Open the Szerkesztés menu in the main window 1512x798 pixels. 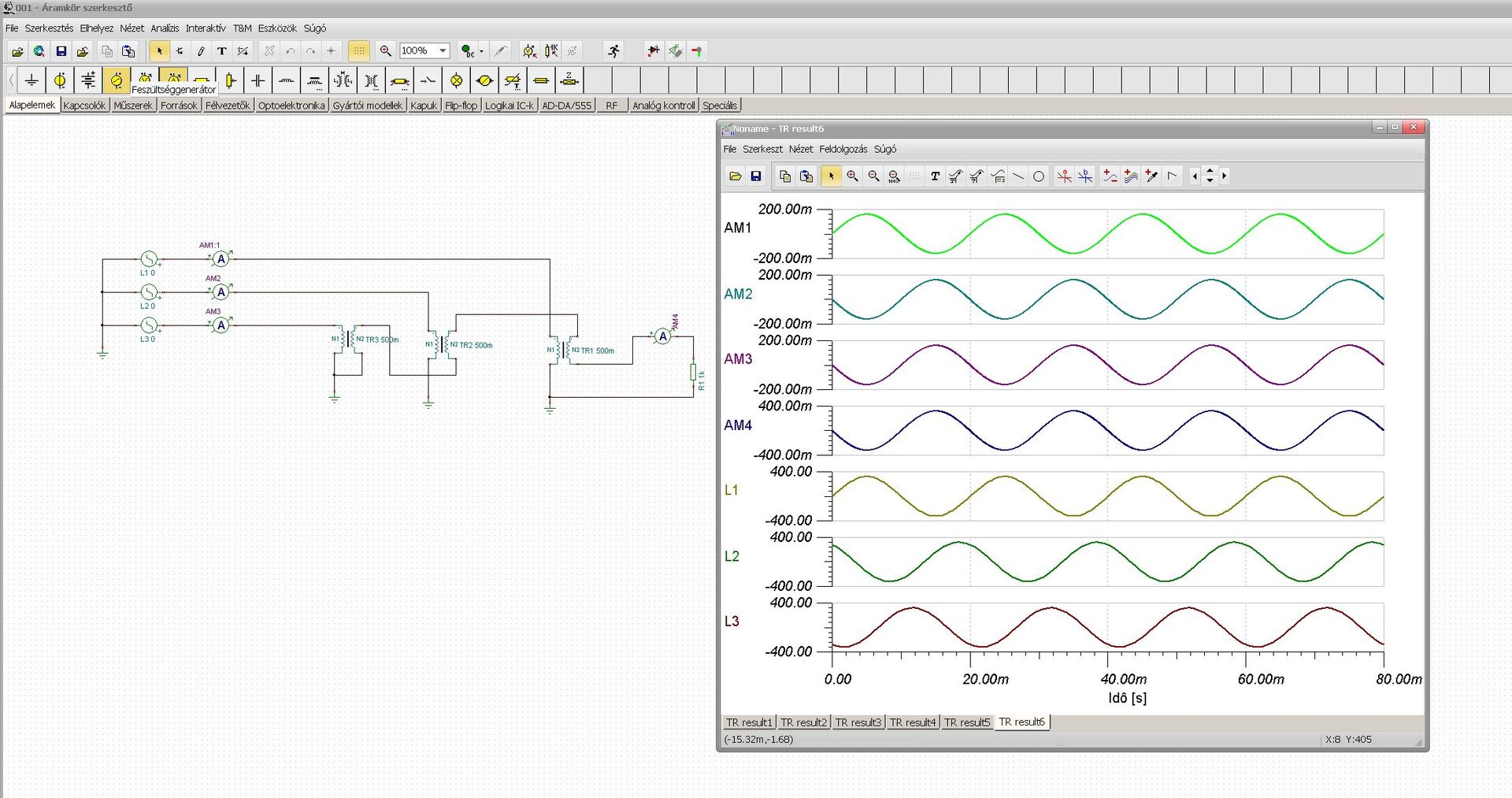(x=49, y=28)
